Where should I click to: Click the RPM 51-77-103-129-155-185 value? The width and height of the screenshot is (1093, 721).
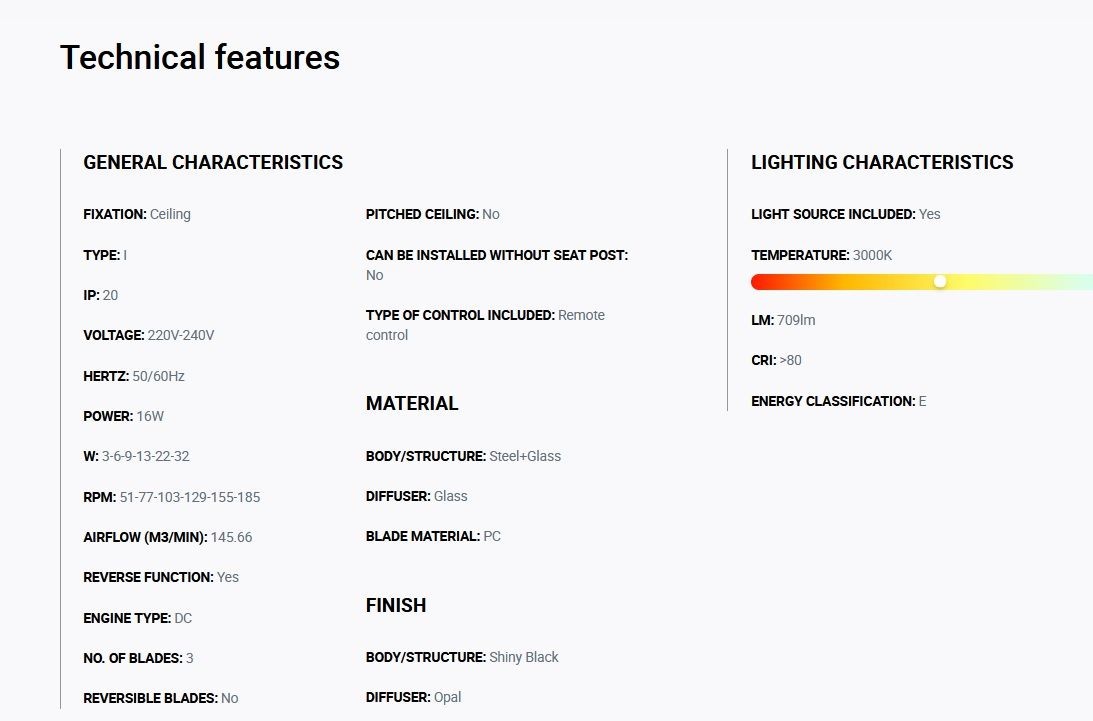click(x=190, y=497)
